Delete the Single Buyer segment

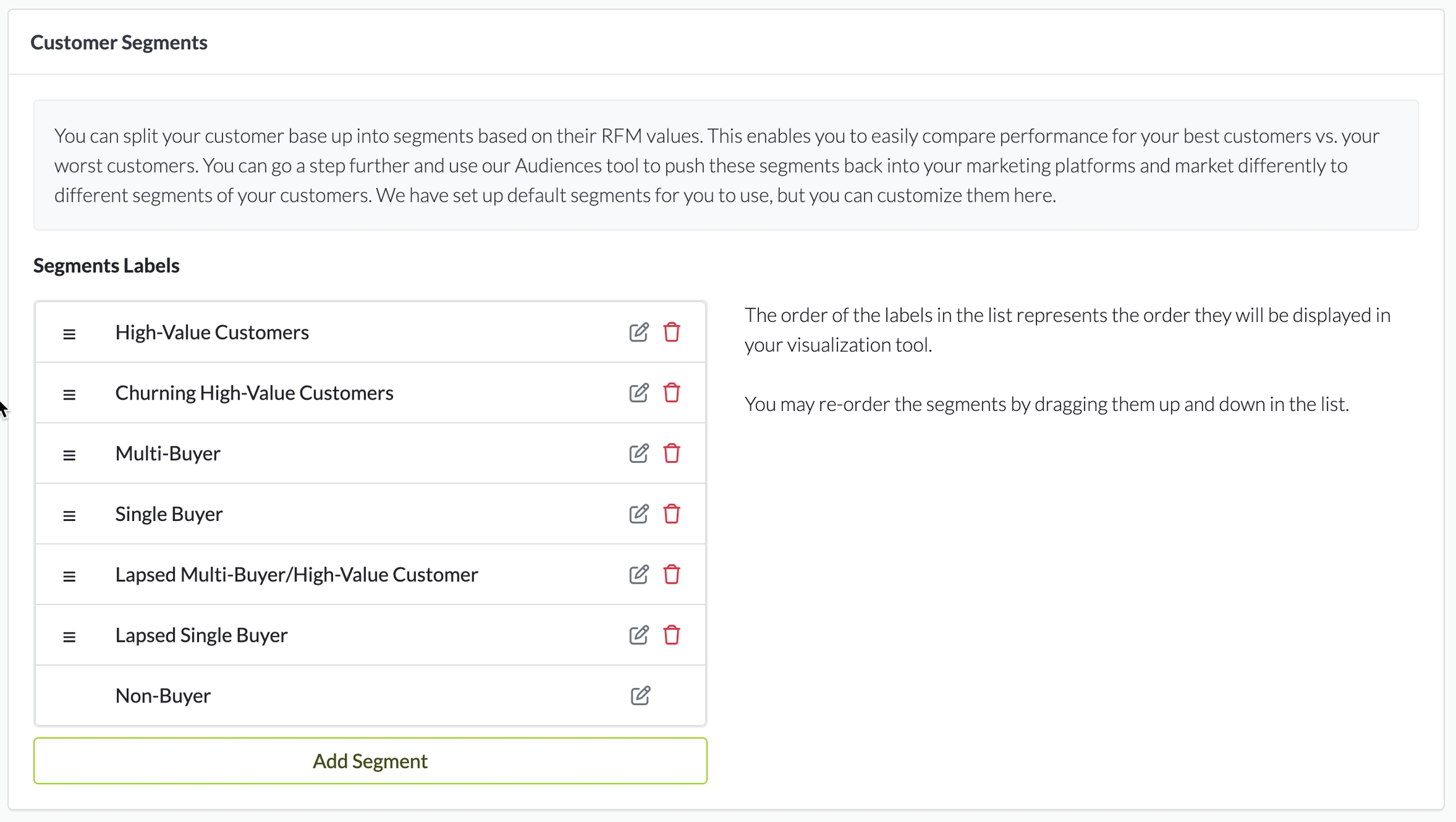pyautogui.click(x=671, y=514)
